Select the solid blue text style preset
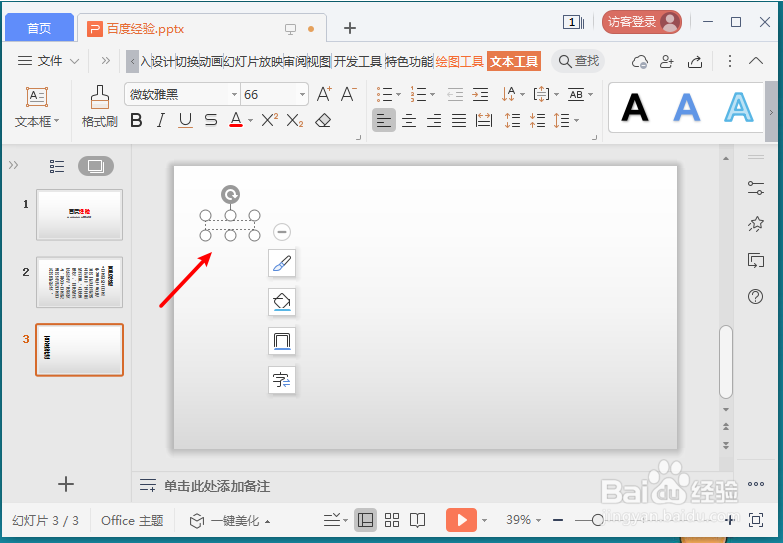This screenshot has height=543, width=783. click(x=687, y=107)
